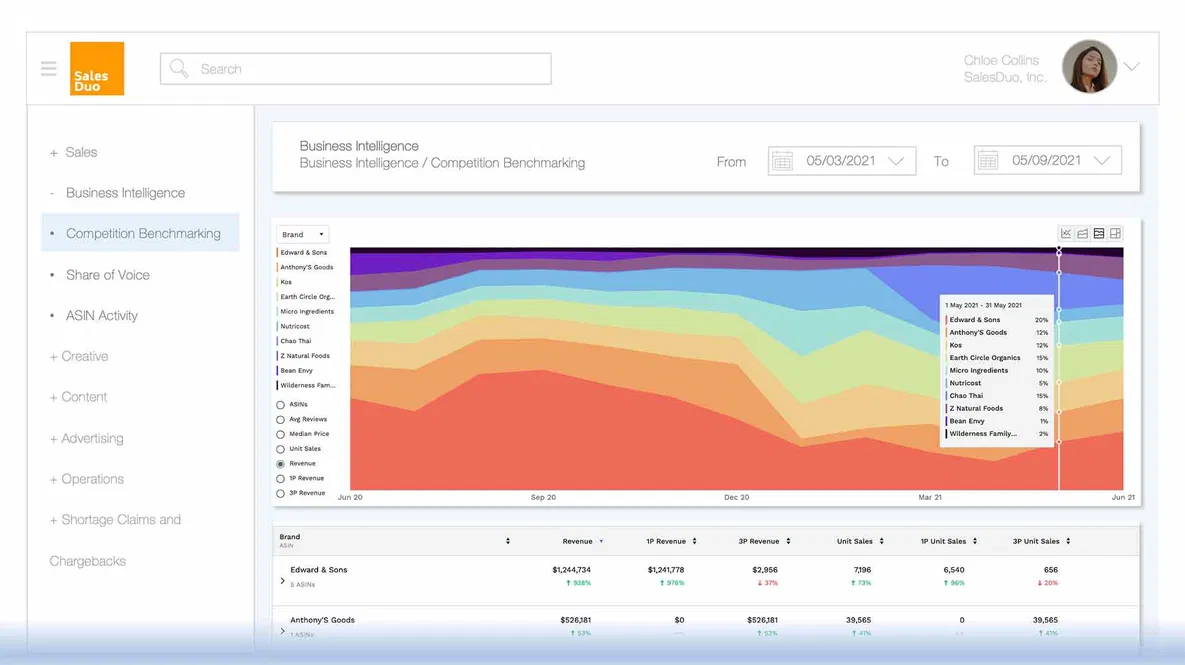Click Business Intelligence / Competition Benchmarking breadcrumb
Viewport: 1185px width, 665px height.
point(442,163)
